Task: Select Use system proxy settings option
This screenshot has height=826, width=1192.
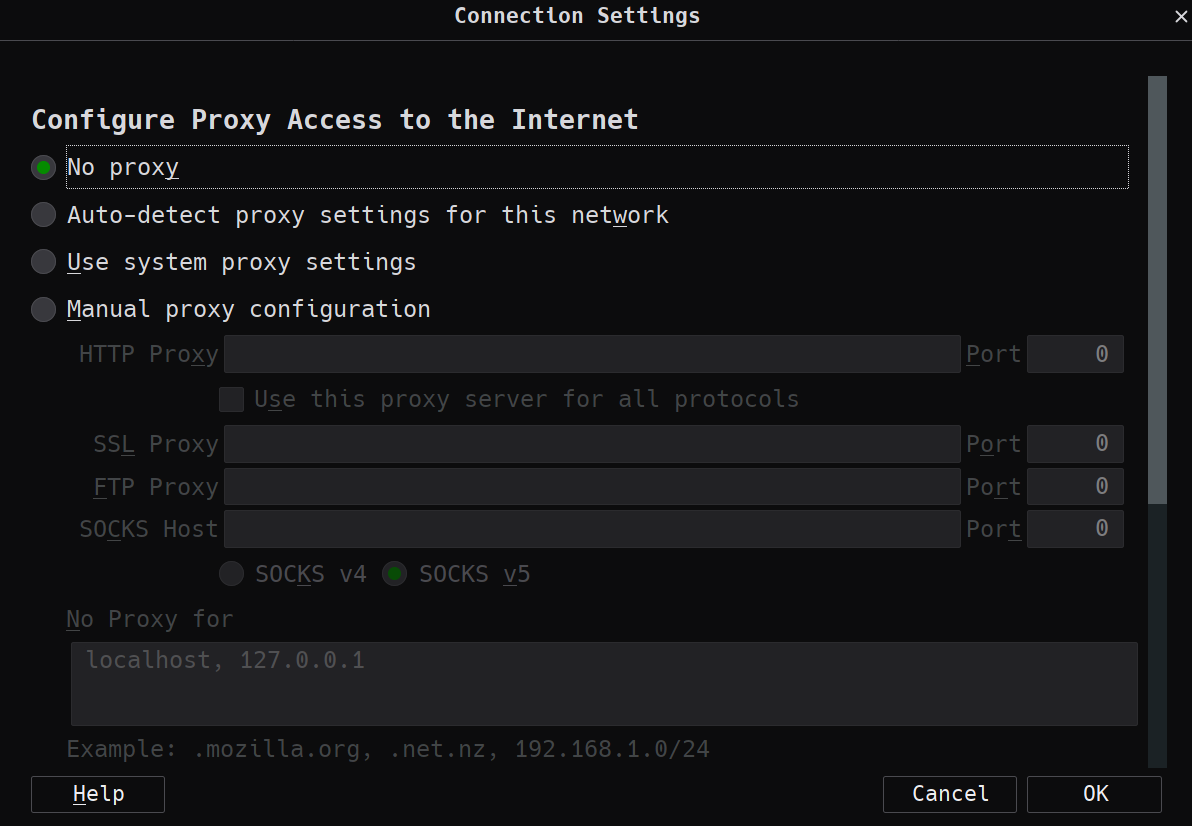Action: point(43,262)
